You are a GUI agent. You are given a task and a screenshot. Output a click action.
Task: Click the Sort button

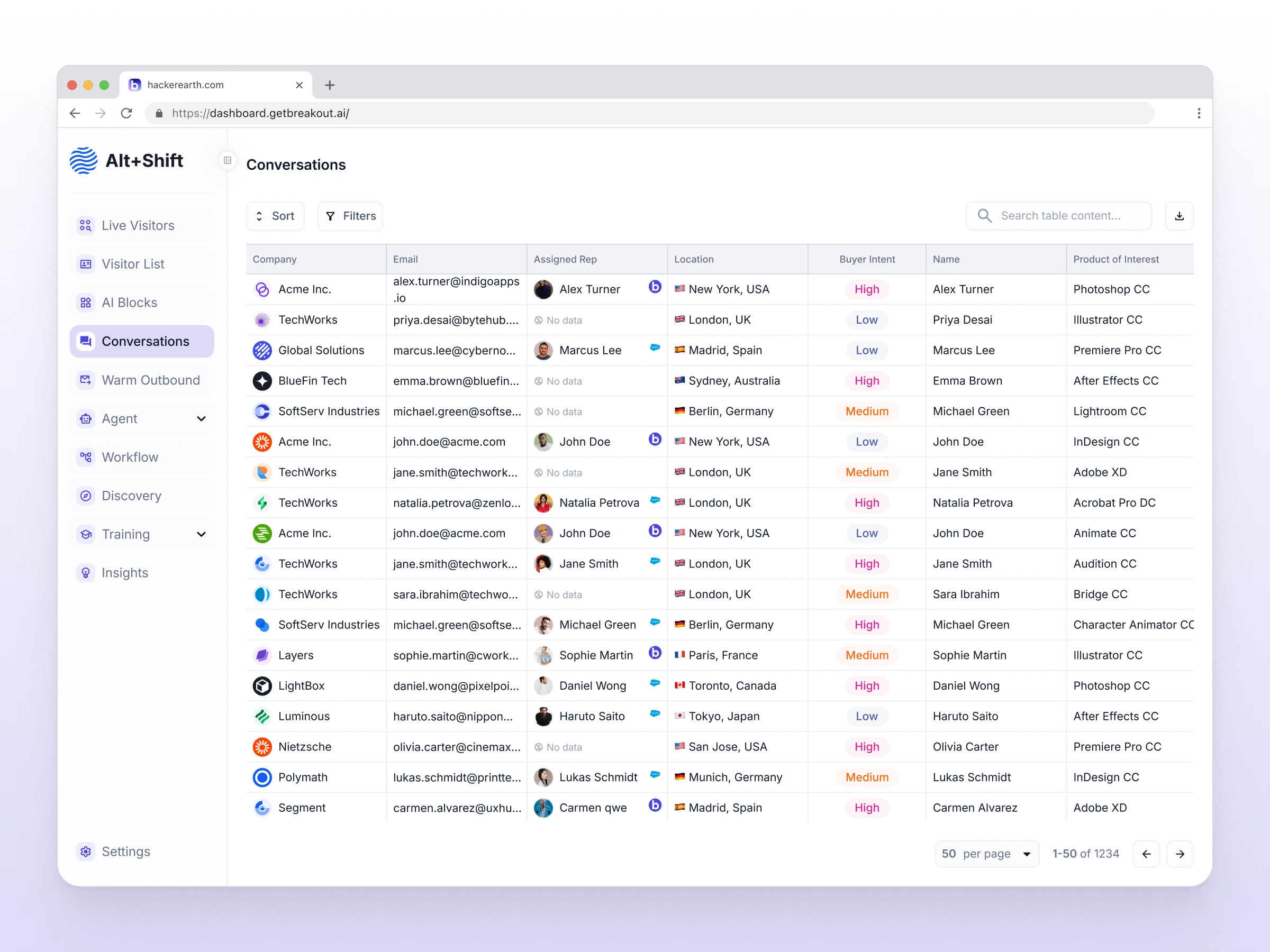click(275, 216)
